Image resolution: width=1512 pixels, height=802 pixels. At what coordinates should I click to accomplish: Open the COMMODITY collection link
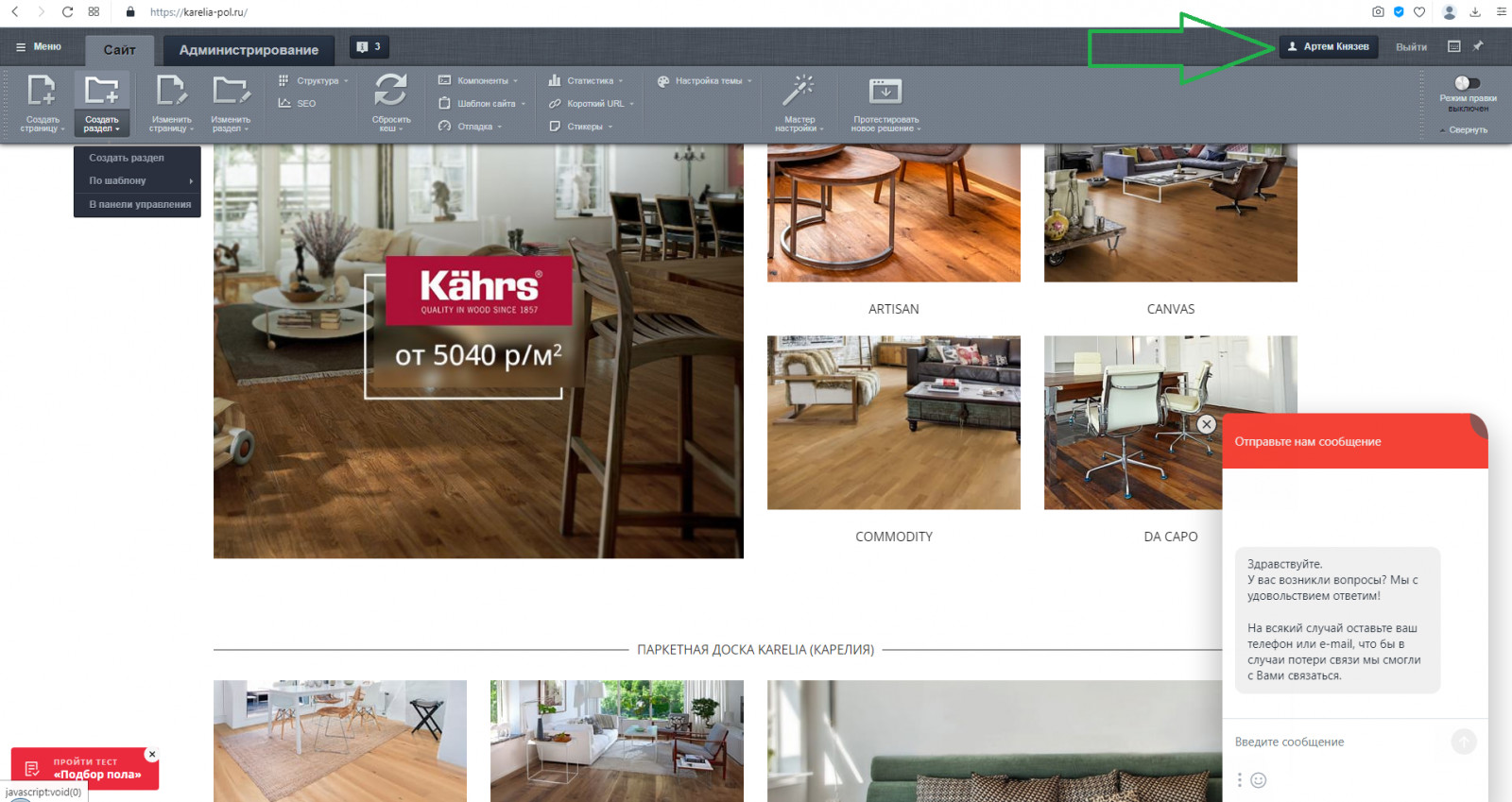[x=894, y=537]
